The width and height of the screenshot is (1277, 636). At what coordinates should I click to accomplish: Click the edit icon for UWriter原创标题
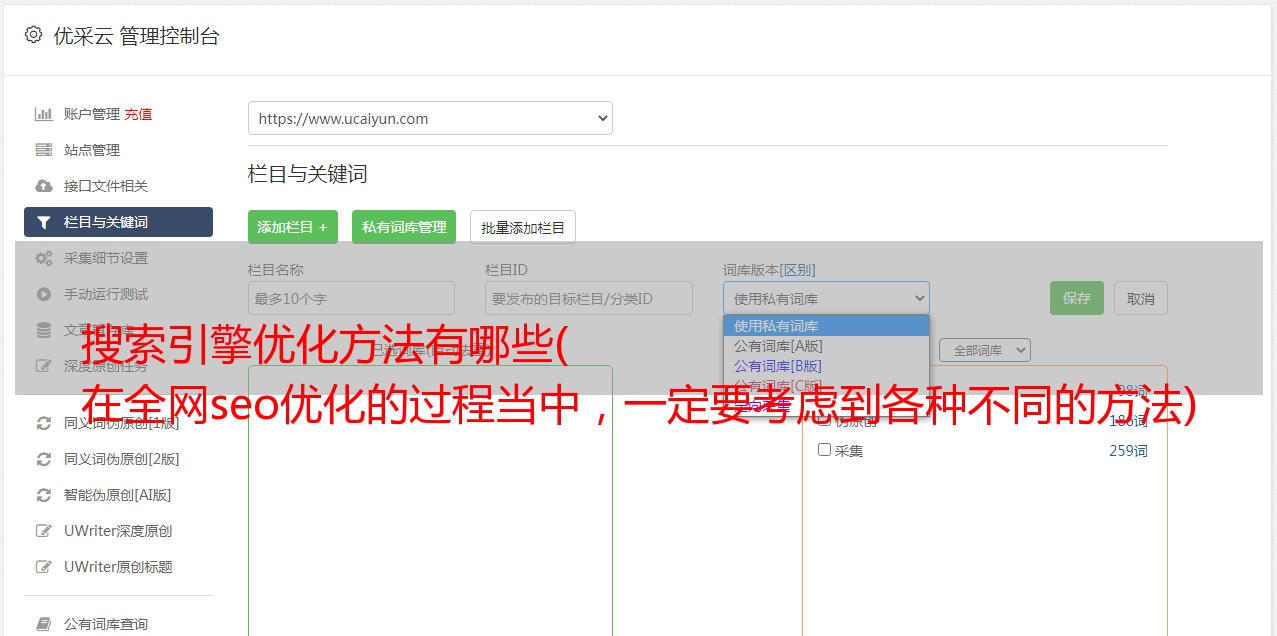pos(43,567)
